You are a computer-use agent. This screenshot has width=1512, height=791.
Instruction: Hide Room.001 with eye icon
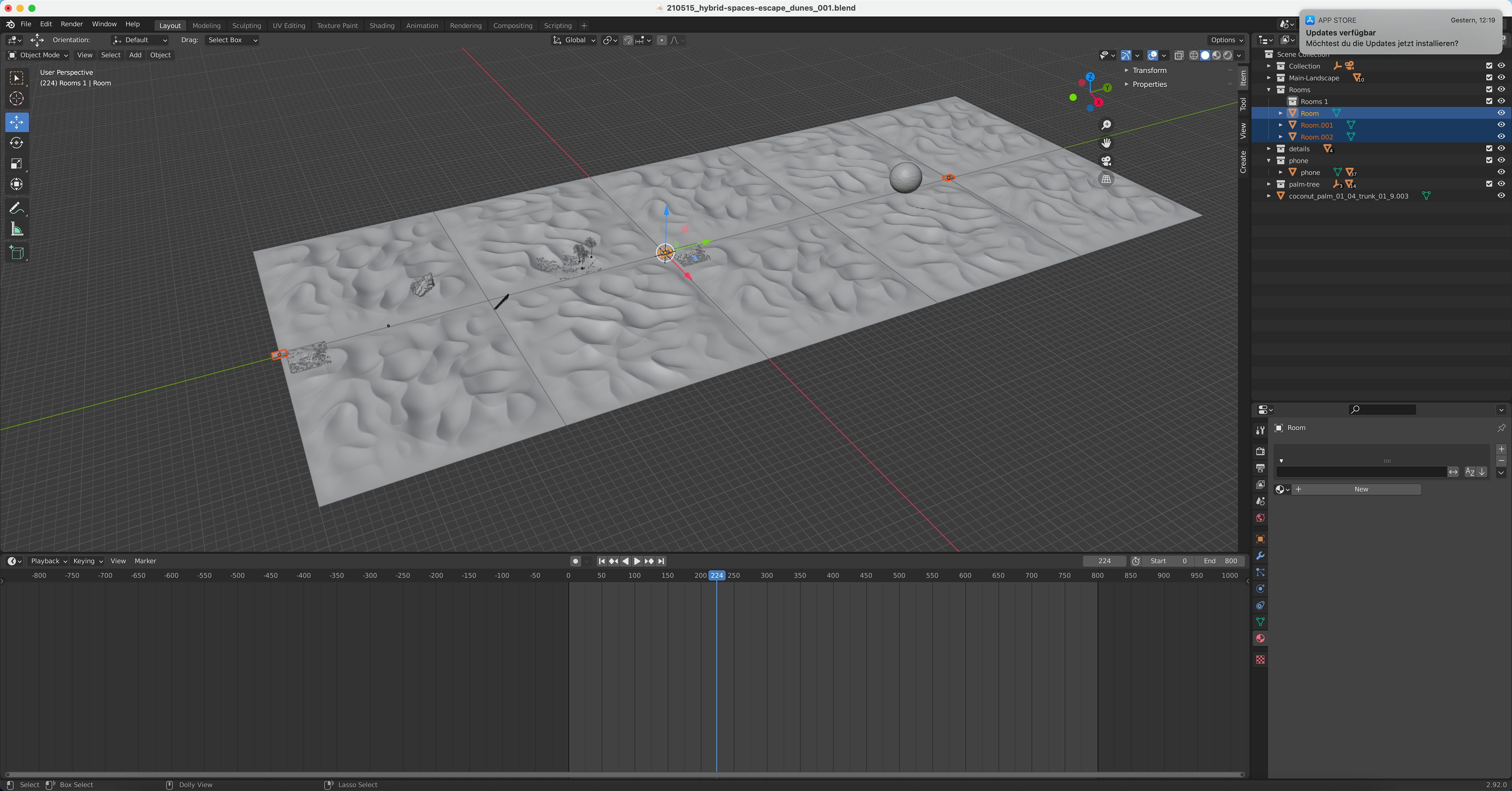coord(1501,125)
